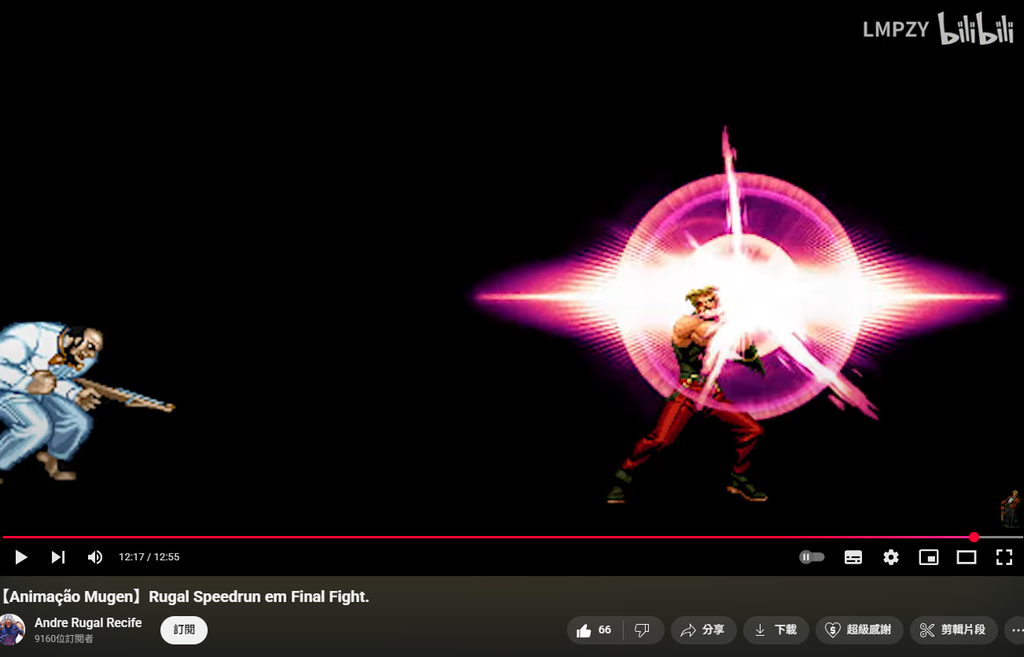Screen dimensions: 1024x657
Task: Switch to theater mode
Action: click(x=967, y=557)
